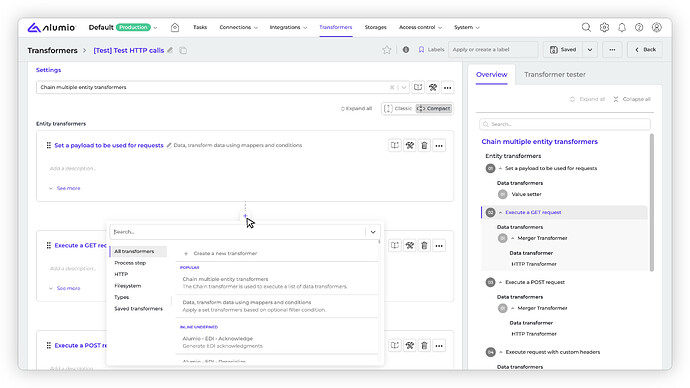Open the tools icon next to the Chain settings field

click(433, 87)
